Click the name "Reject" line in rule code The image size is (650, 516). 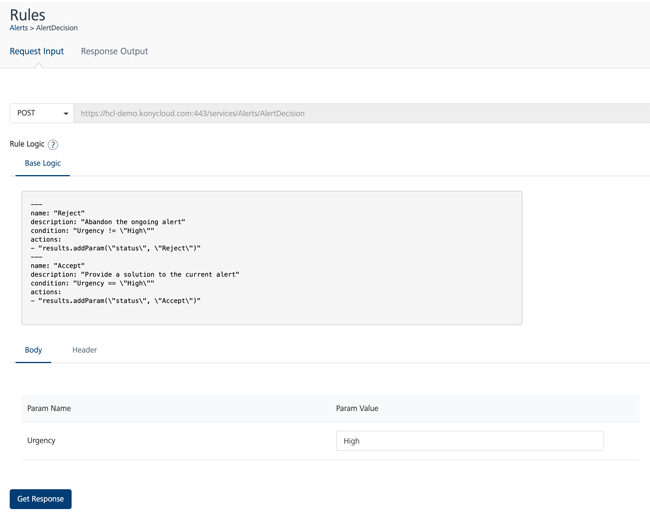tap(58, 213)
